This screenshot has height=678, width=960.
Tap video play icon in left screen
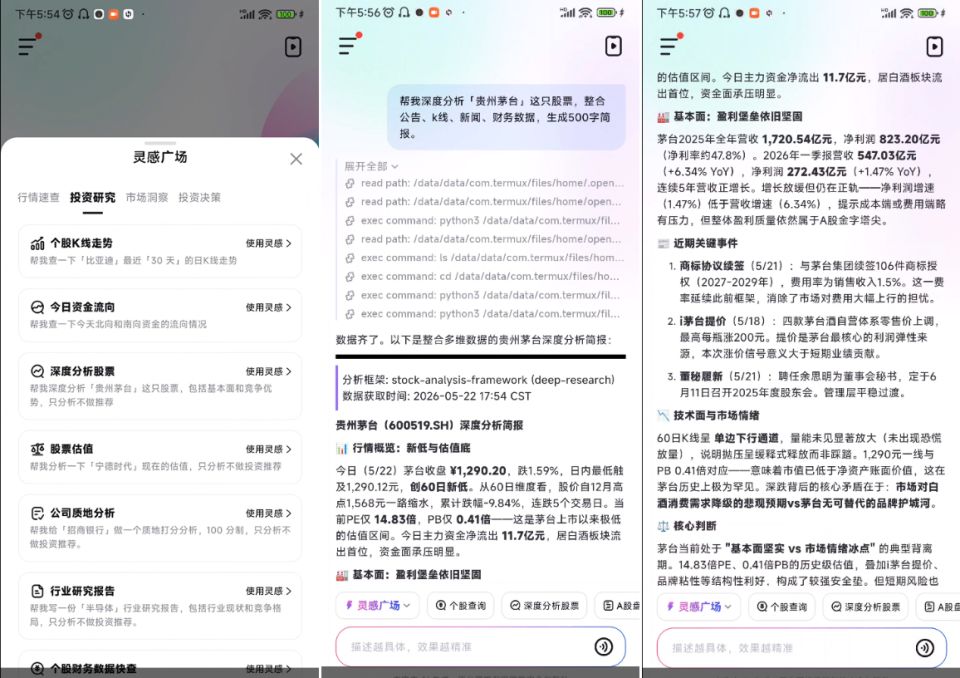click(x=293, y=47)
